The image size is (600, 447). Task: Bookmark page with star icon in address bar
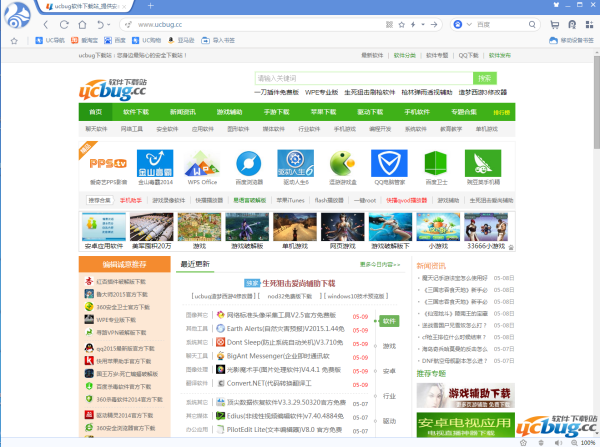point(401,24)
